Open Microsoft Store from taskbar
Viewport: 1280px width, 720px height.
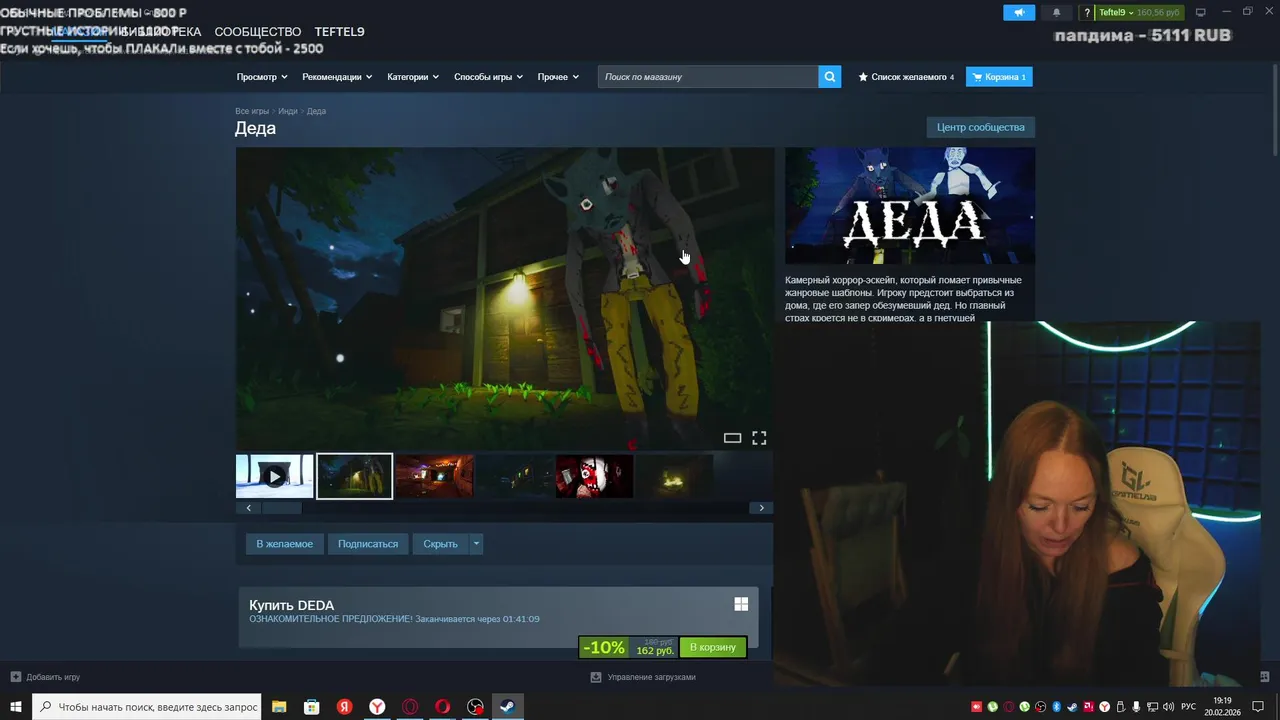click(312, 707)
